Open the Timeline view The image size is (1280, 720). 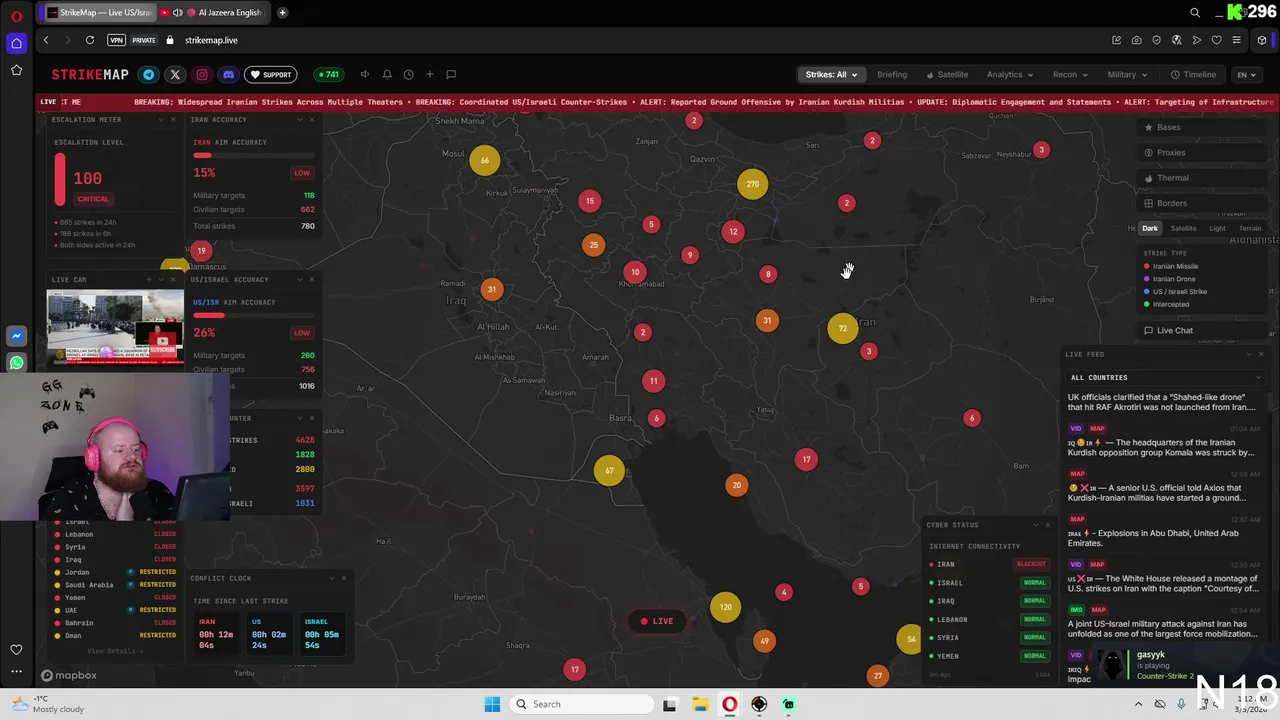coord(1194,74)
